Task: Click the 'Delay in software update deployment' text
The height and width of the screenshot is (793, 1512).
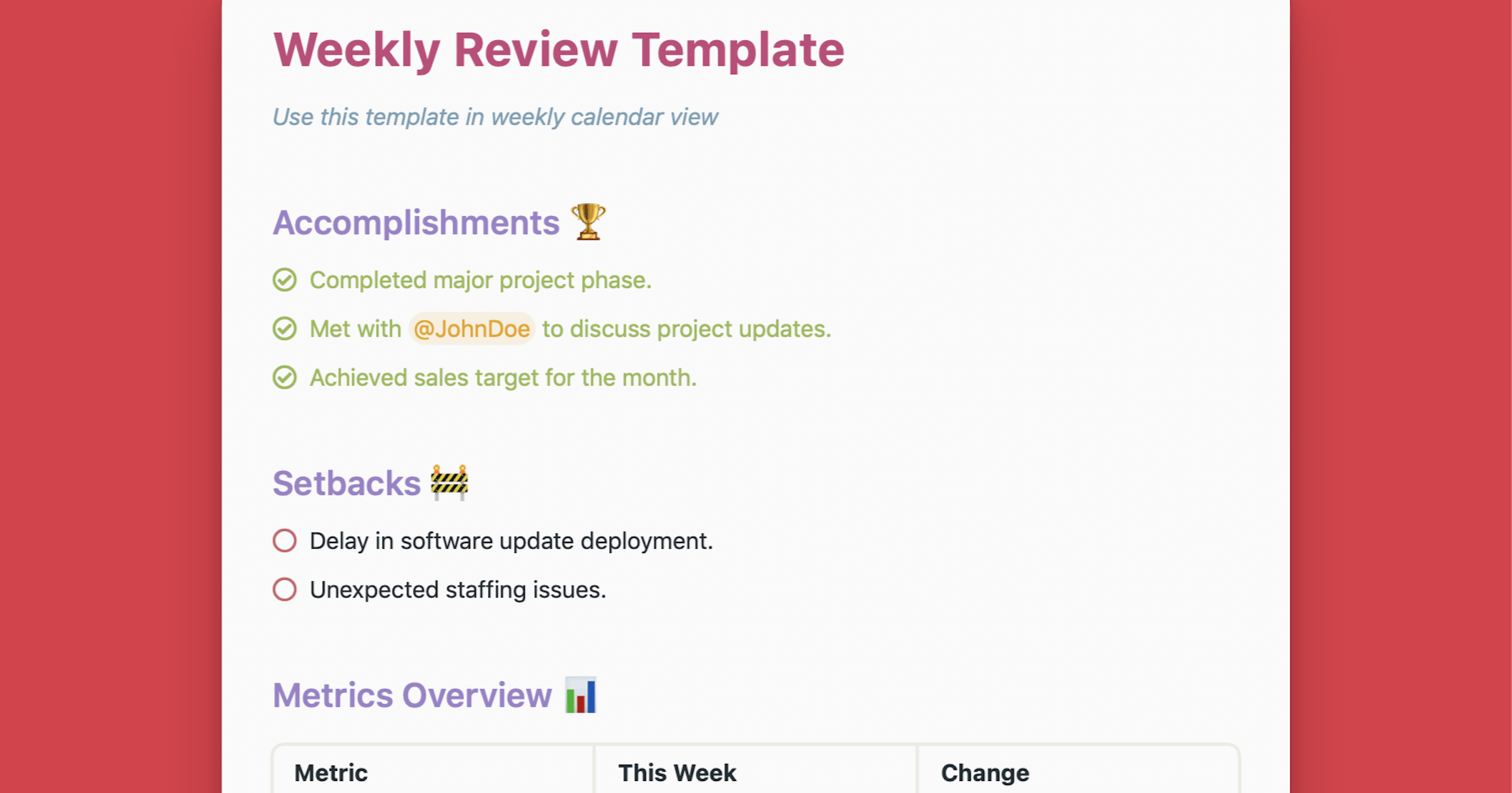Action: point(511,541)
